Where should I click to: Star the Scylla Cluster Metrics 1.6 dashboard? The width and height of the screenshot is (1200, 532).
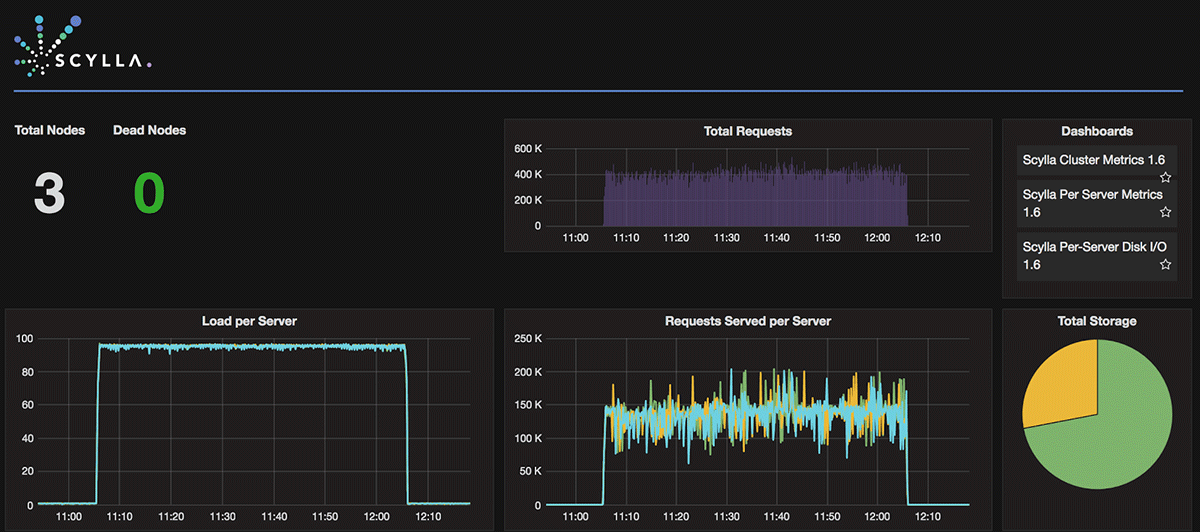click(1165, 177)
